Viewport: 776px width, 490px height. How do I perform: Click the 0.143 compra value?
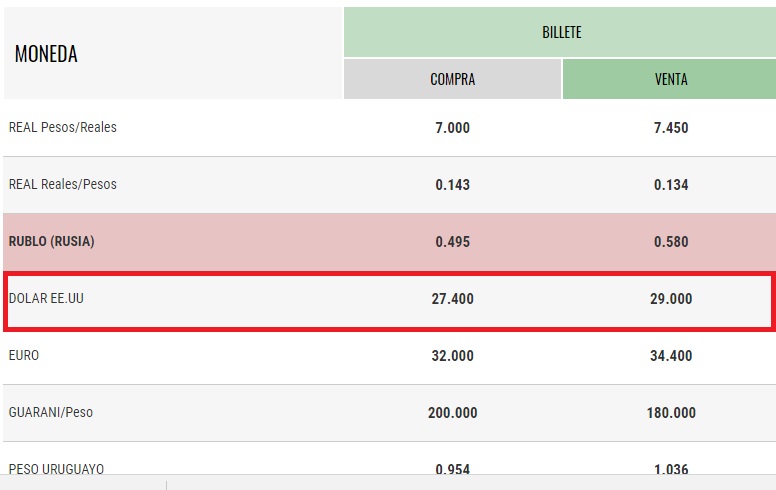[x=452, y=185]
